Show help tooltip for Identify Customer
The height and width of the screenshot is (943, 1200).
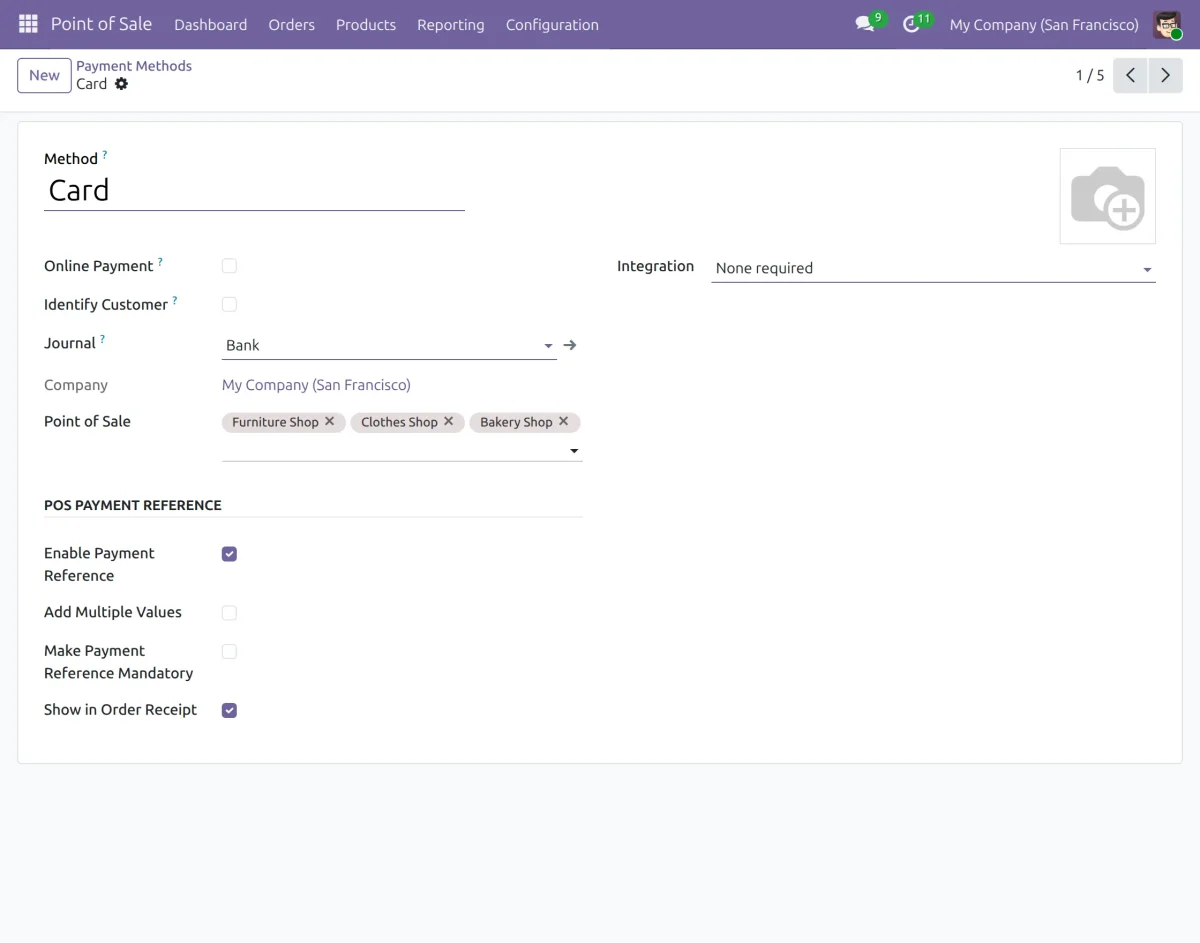pos(175,300)
